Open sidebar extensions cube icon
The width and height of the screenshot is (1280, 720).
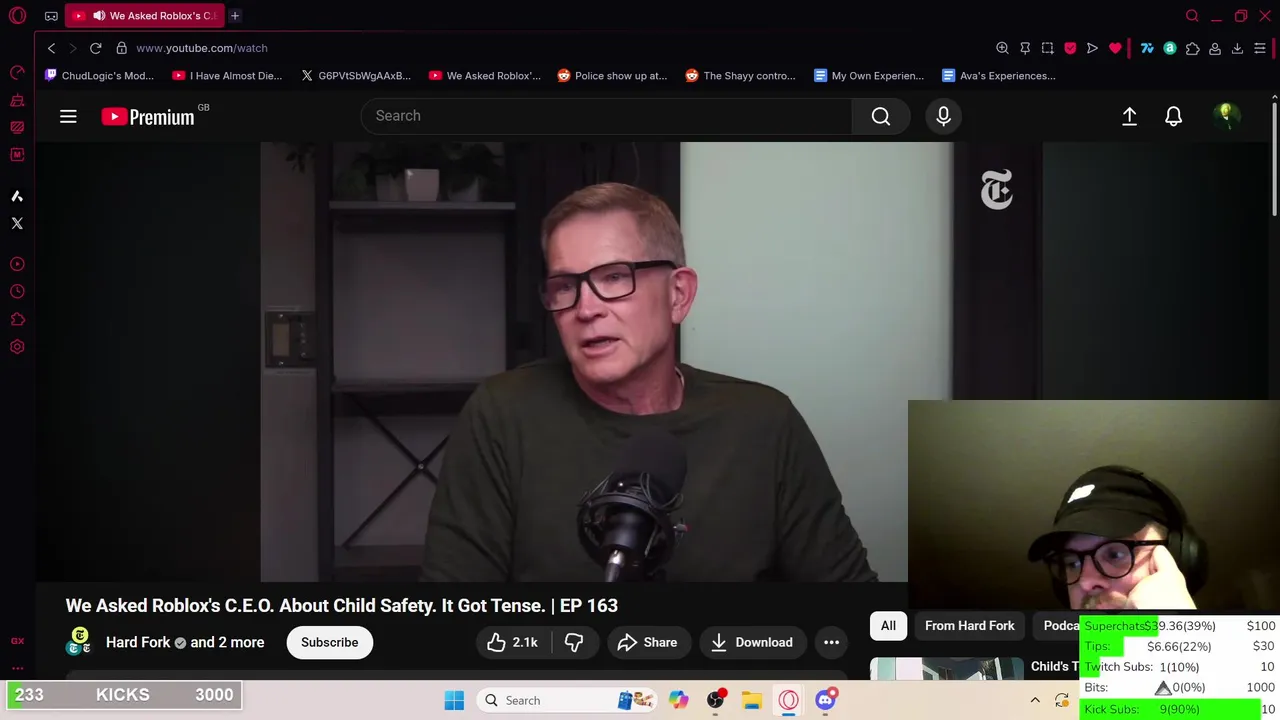point(17,319)
